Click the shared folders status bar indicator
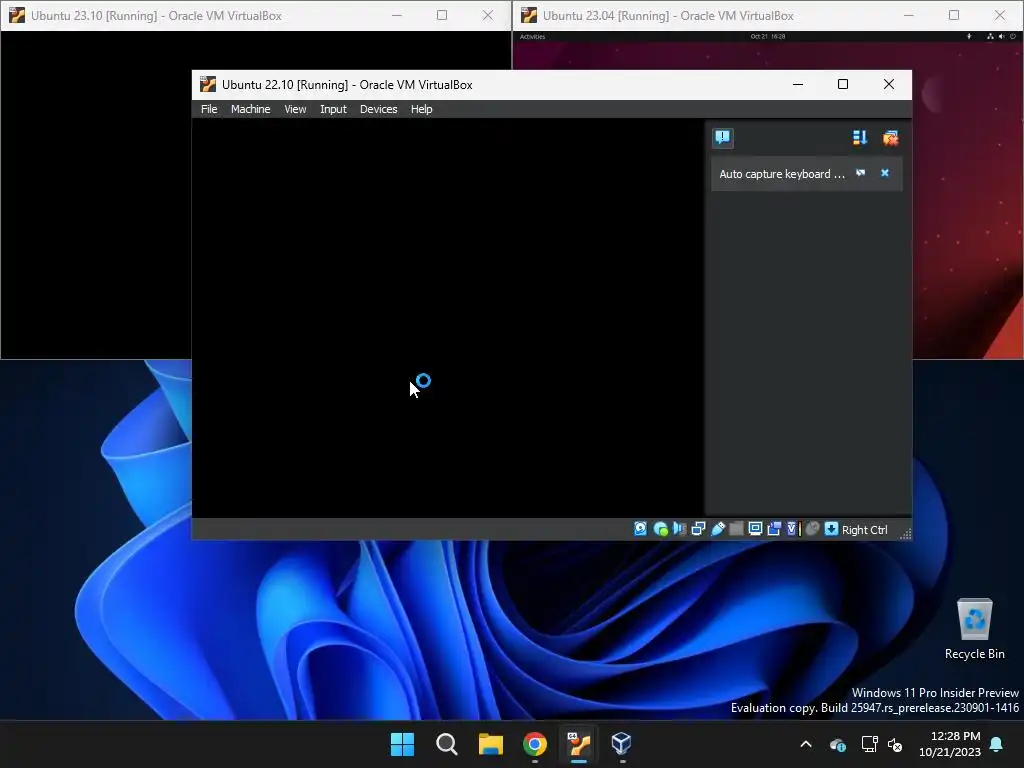Screen dimensions: 1024x768 [x=736, y=529]
